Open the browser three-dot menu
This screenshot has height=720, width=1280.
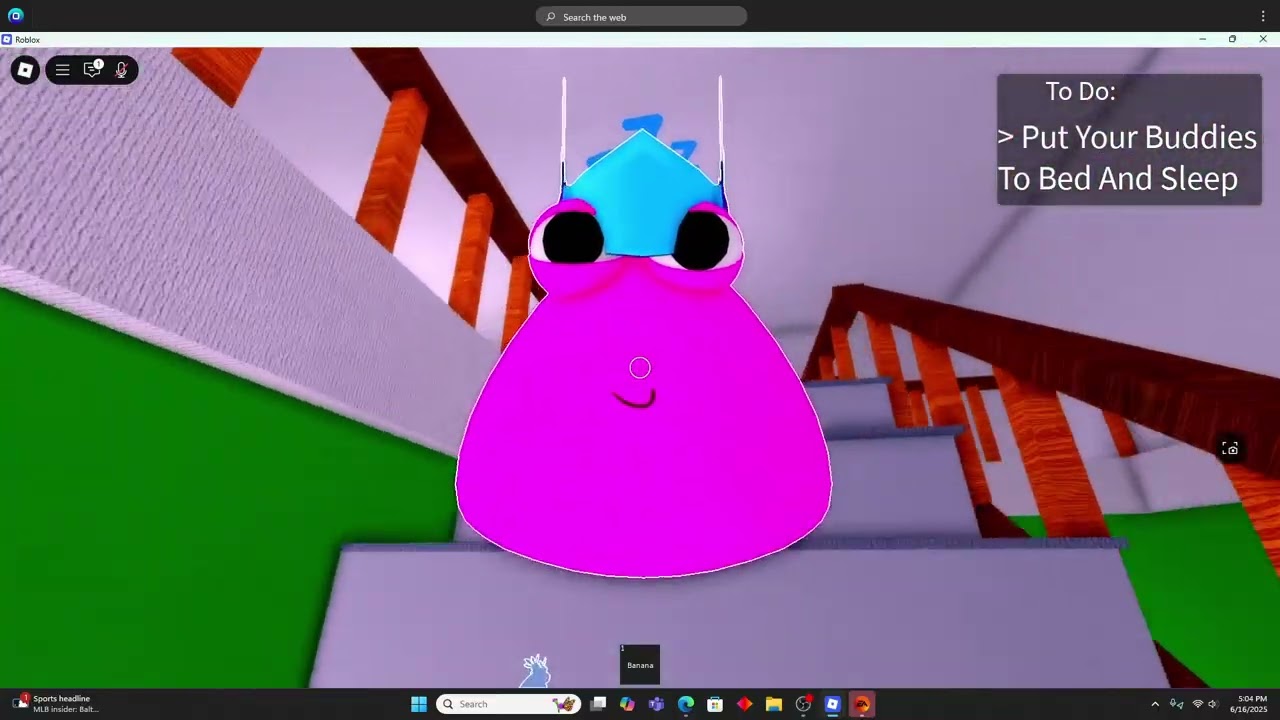click(1263, 16)
